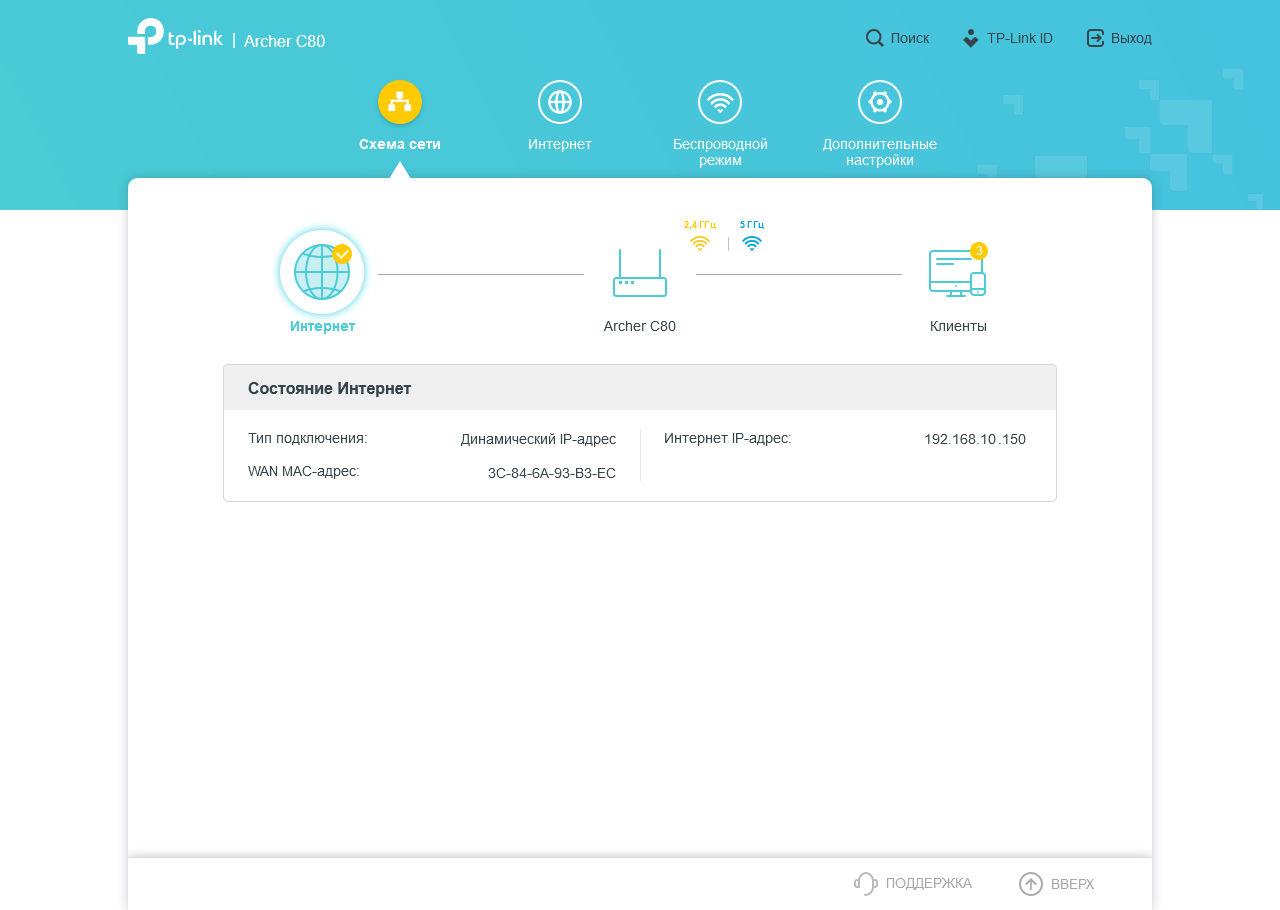Screen dimensions: 1280x910
Task: Select the Интернет globe in the network diagram
Action: tap(322, 272)
